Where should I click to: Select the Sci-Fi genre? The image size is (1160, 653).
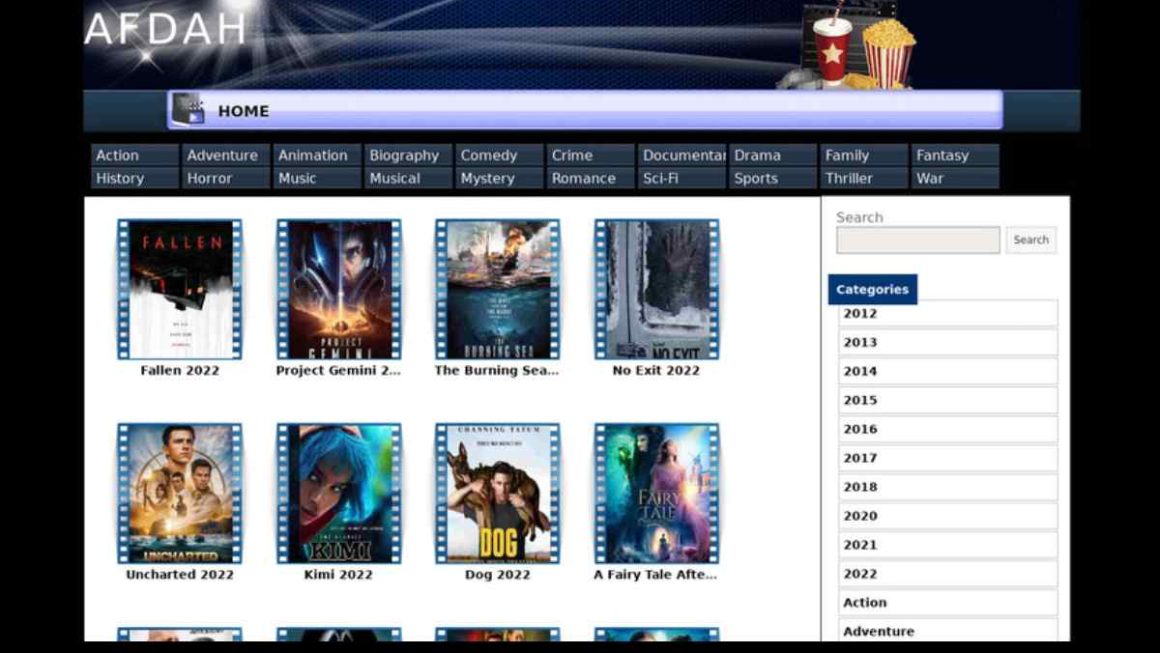[x=681, y=178]
